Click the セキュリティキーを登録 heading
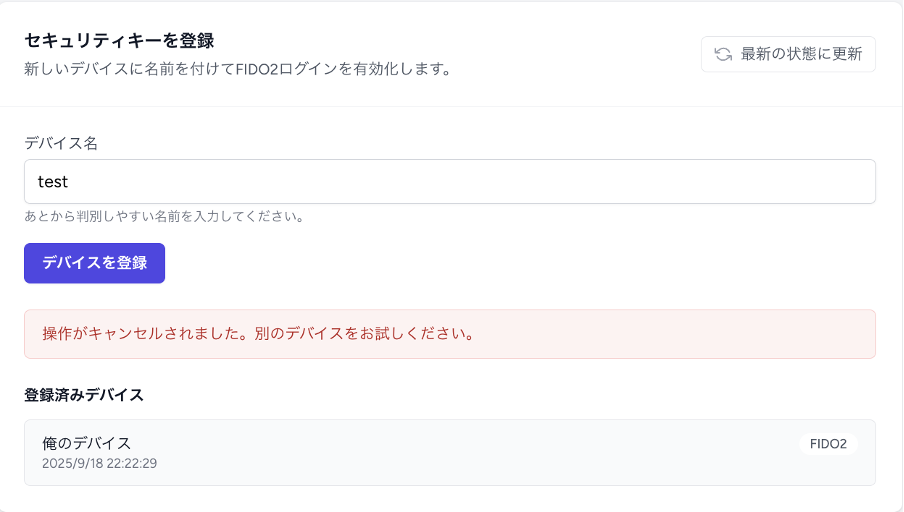This screenshot has width=904, height=512. 119,41
